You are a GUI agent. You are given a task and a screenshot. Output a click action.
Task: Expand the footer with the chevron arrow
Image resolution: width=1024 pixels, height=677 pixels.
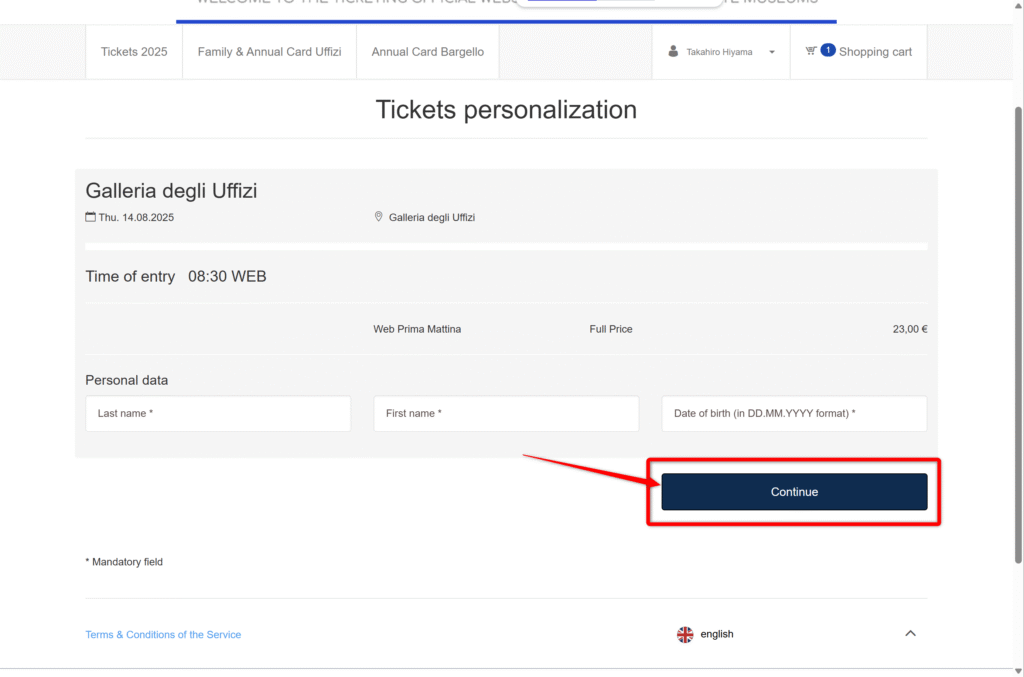click(x=910, y=633)
